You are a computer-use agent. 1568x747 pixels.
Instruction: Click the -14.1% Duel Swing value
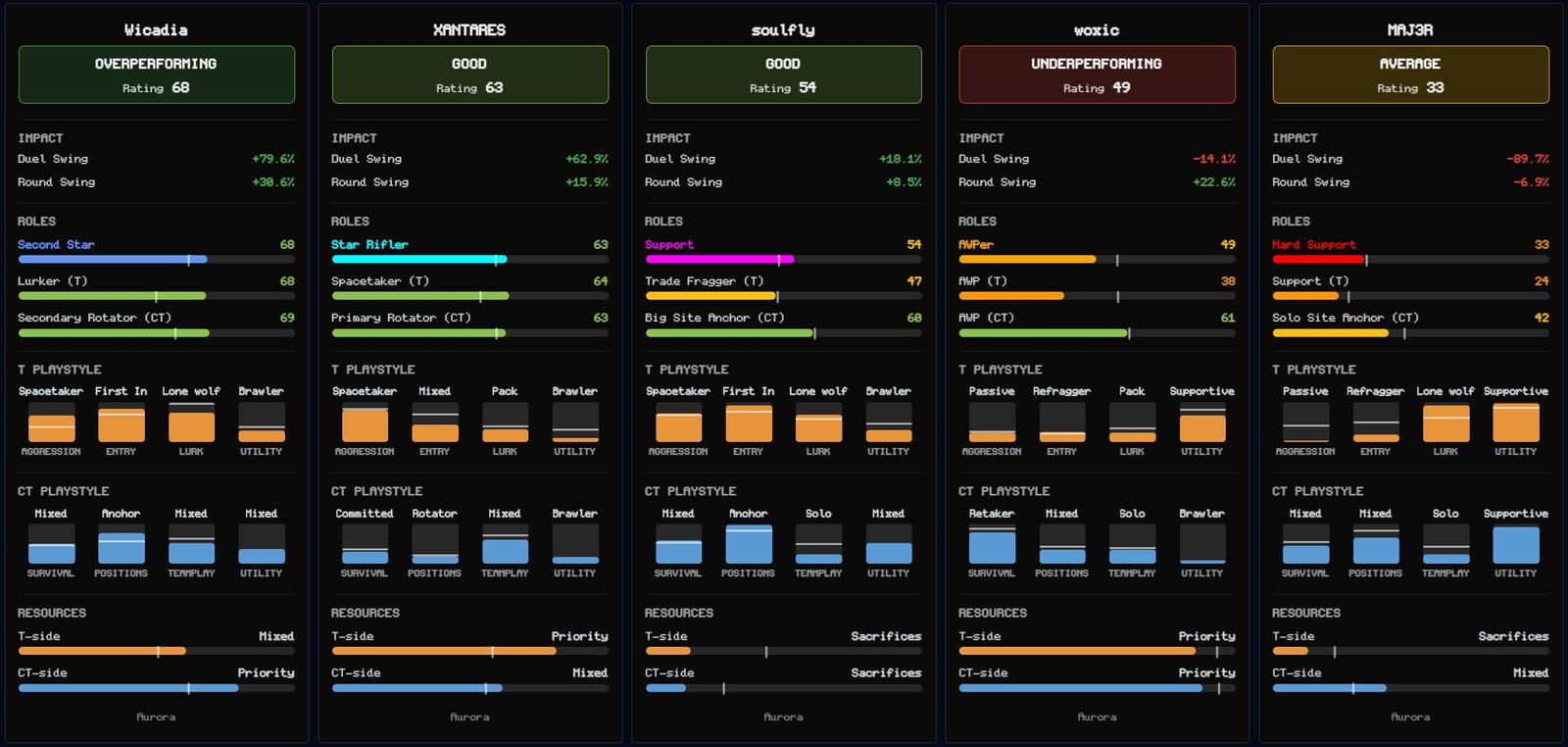point(1214,159)
